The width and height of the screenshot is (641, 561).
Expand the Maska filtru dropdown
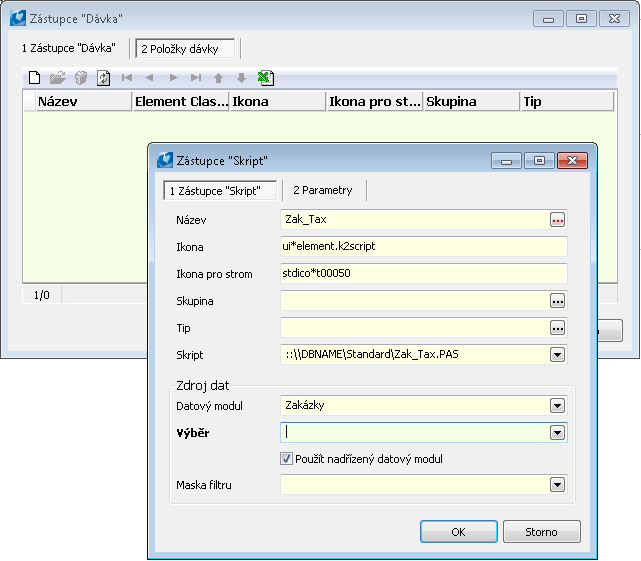coord(557,485)
